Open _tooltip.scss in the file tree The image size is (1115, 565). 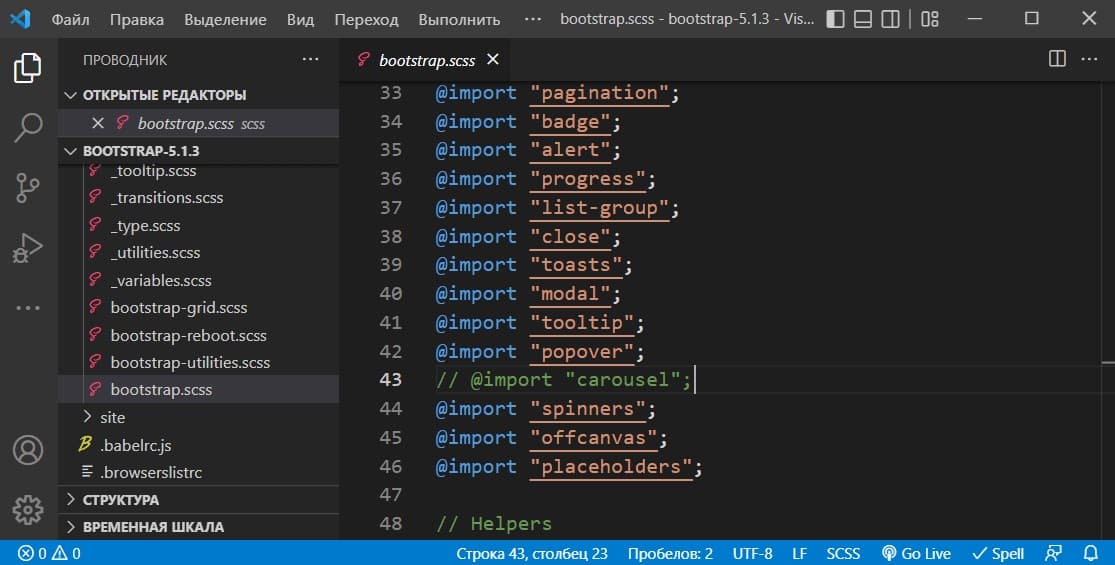tap(153, 171)
